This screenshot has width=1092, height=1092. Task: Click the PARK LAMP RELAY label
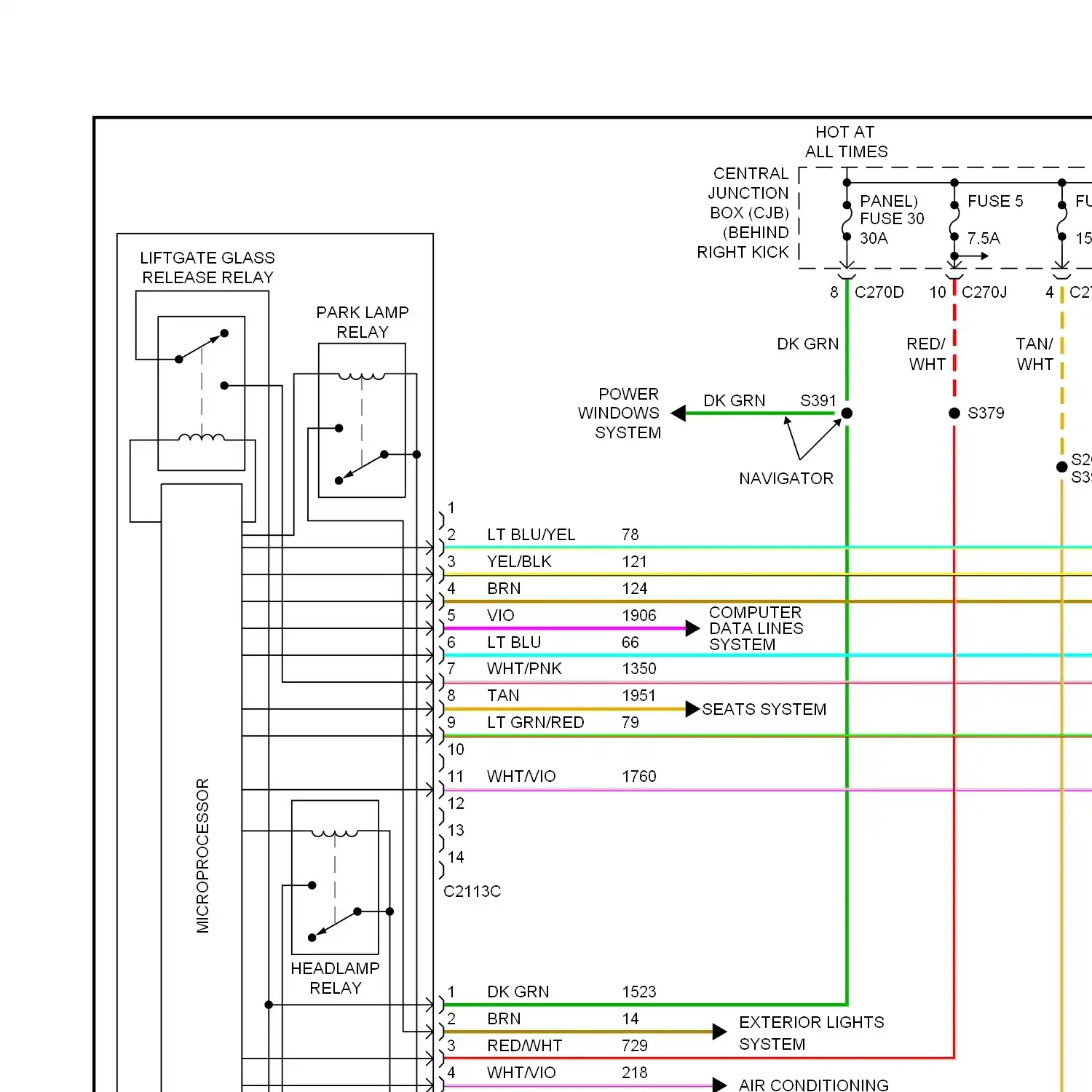(363, 323)
